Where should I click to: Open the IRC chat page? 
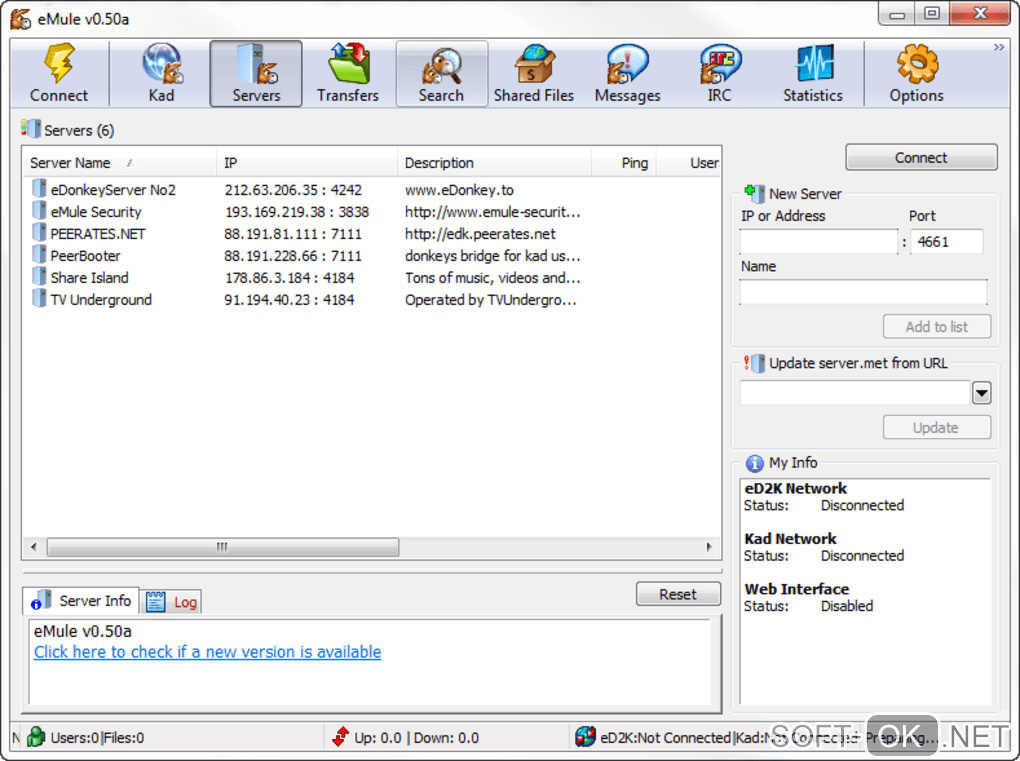pos(719,73)
